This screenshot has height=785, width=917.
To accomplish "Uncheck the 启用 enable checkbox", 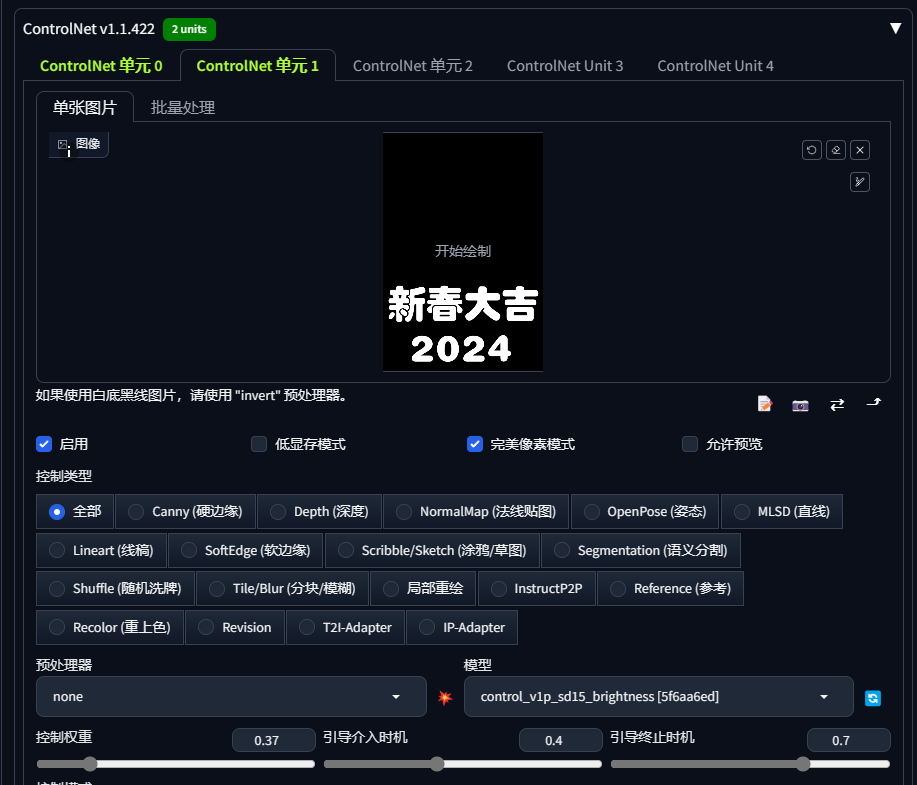I will 44,444.
